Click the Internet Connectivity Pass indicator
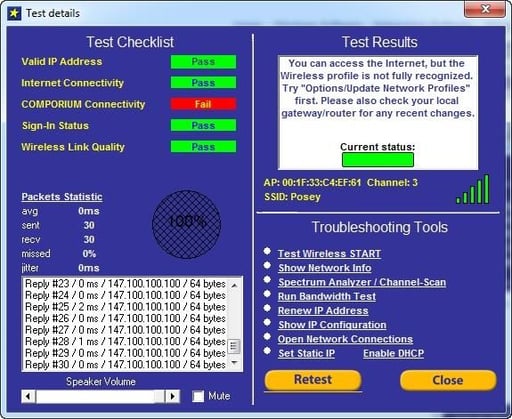The width and height of the screenshot is (512, 419). [203, 83]
